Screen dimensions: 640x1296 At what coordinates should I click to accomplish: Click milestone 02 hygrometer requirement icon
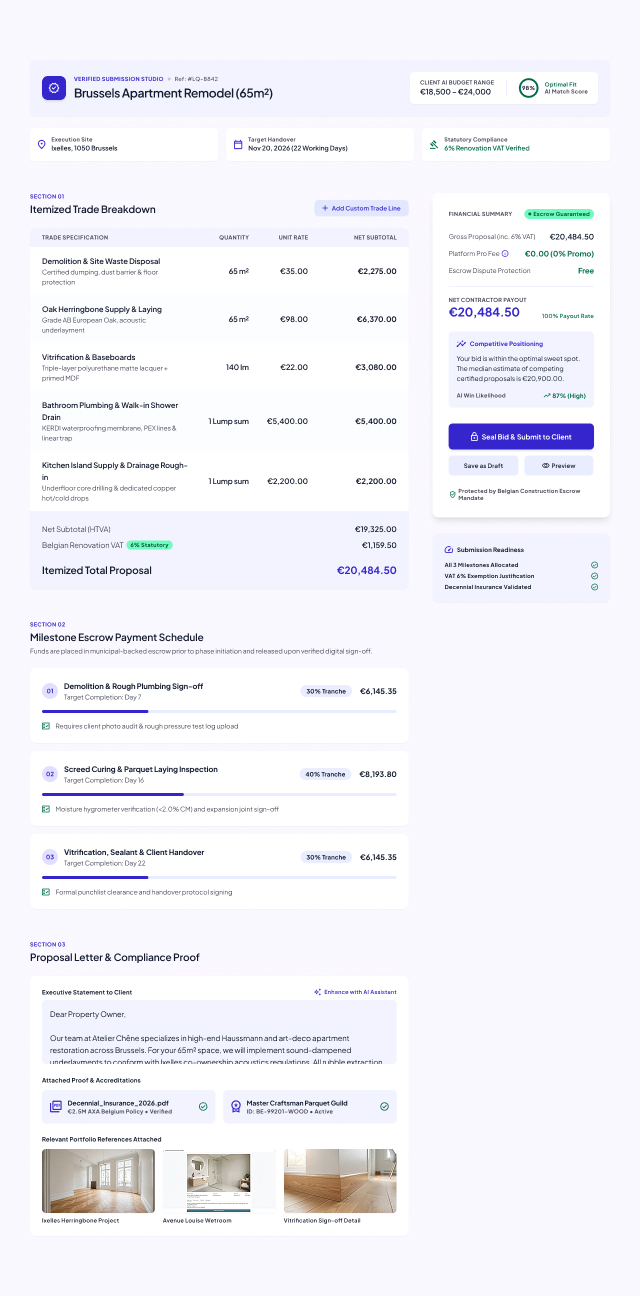46,809
